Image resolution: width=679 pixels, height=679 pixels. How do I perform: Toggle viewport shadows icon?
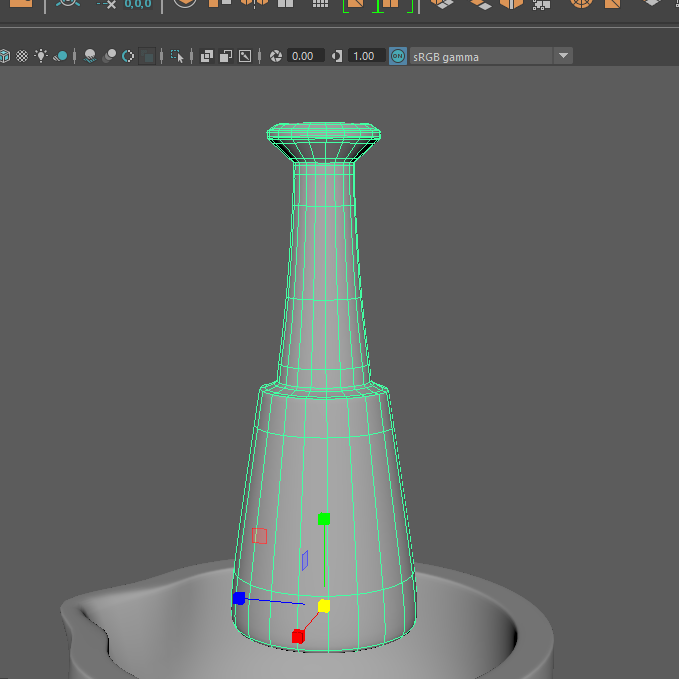point(60,56)
